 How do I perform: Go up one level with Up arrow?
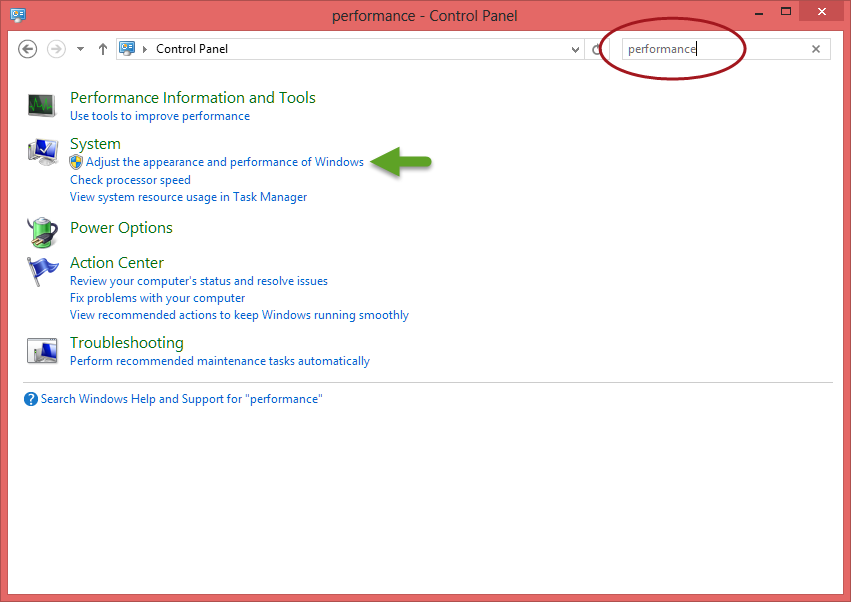coord(103,49)
